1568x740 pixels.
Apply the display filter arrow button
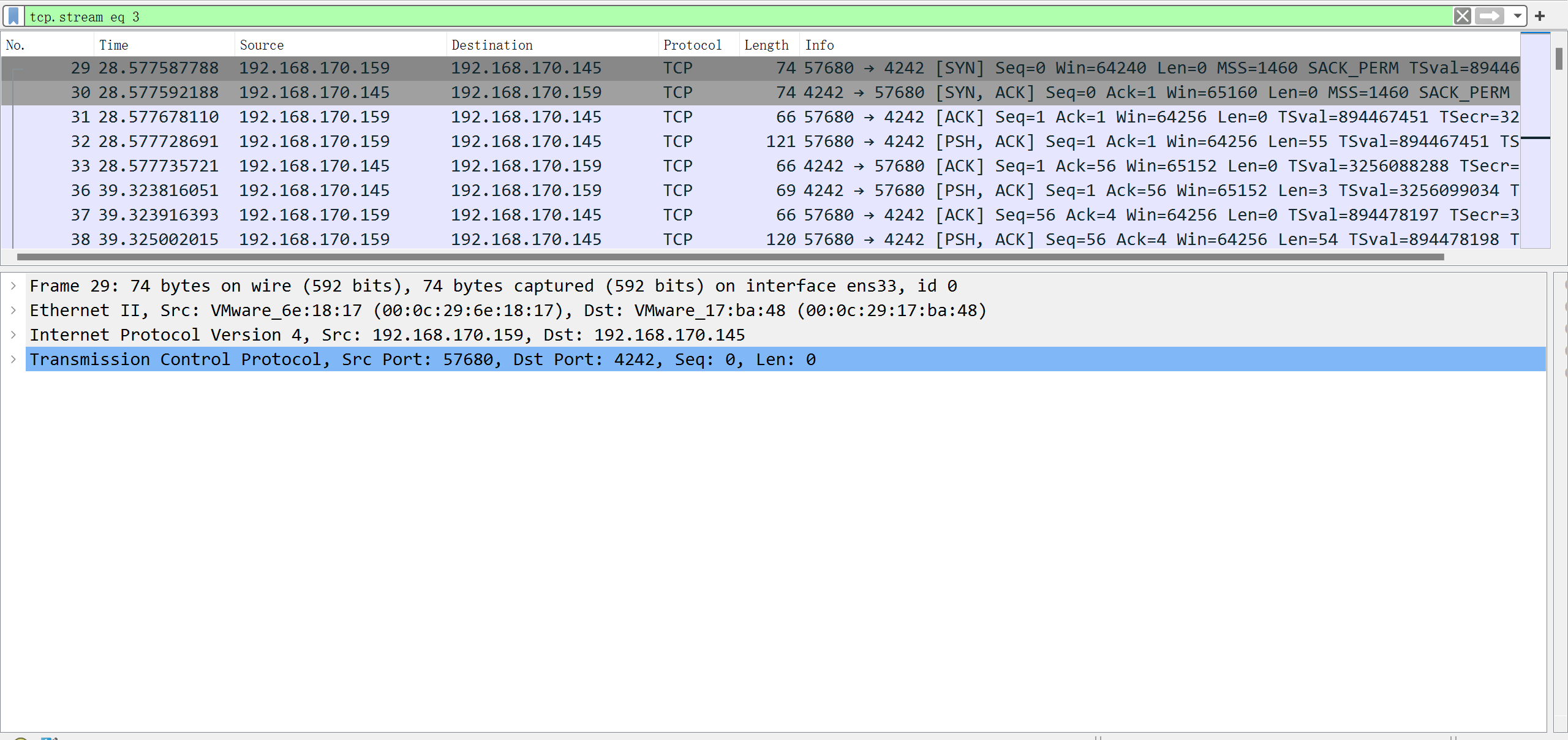1490,16
